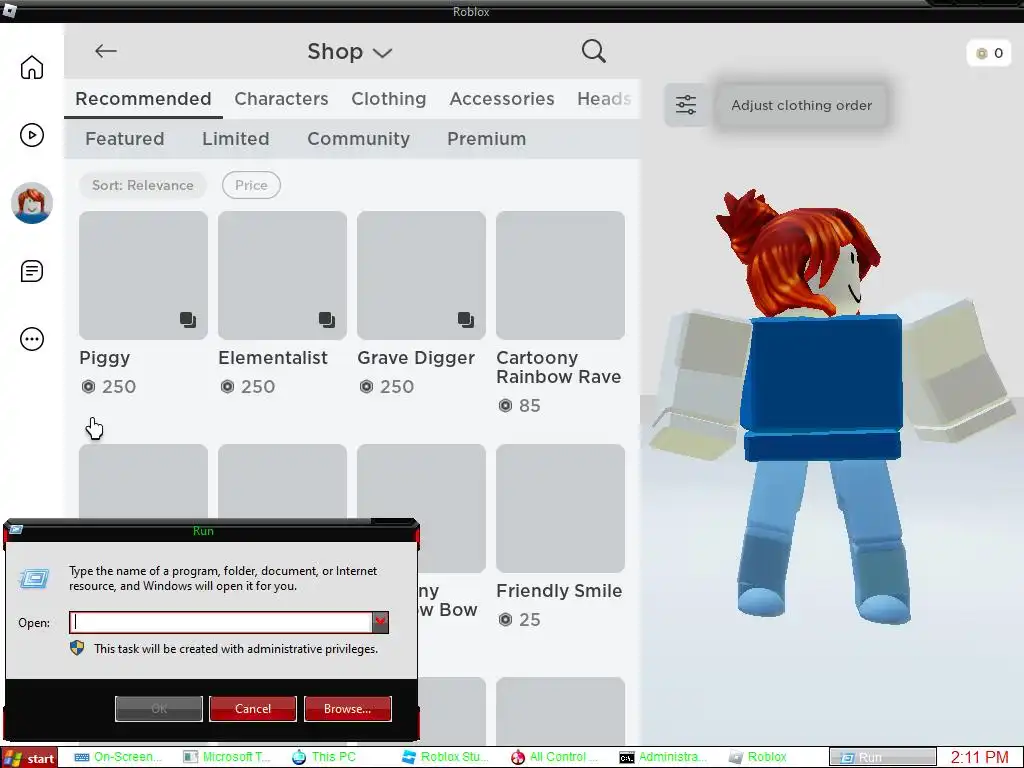Click Cancel in the Run dialog
This screenshot has height=768, width=1024.
click(253, 709)
